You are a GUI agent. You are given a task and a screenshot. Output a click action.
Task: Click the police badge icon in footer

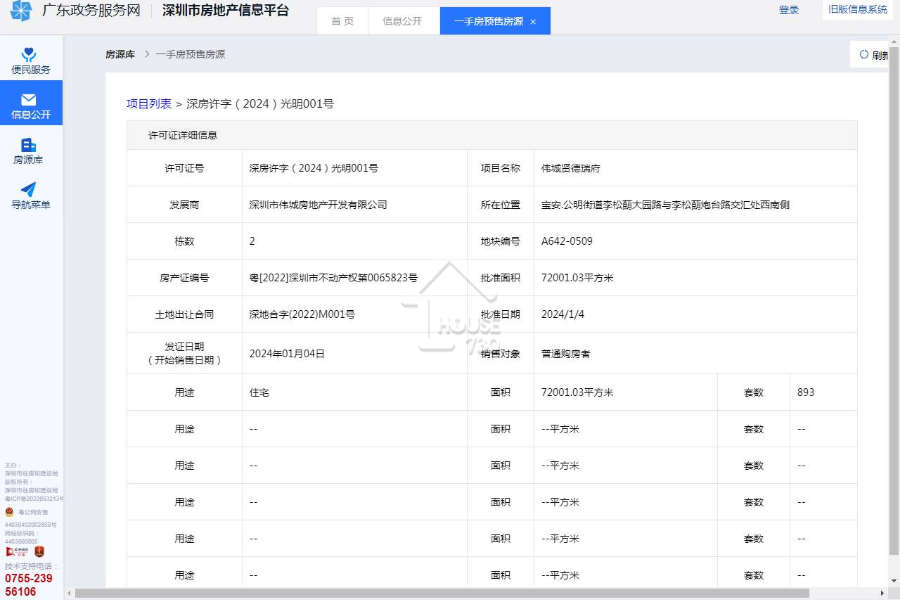pos(9,512)
